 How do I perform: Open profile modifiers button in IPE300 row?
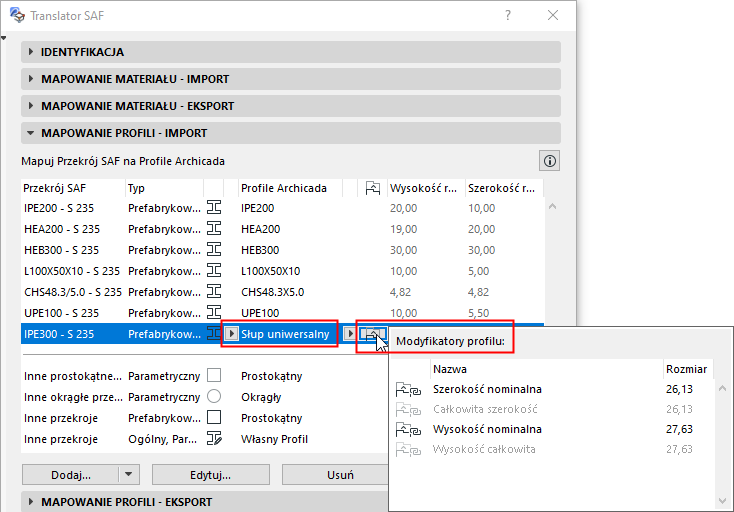click(x=373, y=334)
